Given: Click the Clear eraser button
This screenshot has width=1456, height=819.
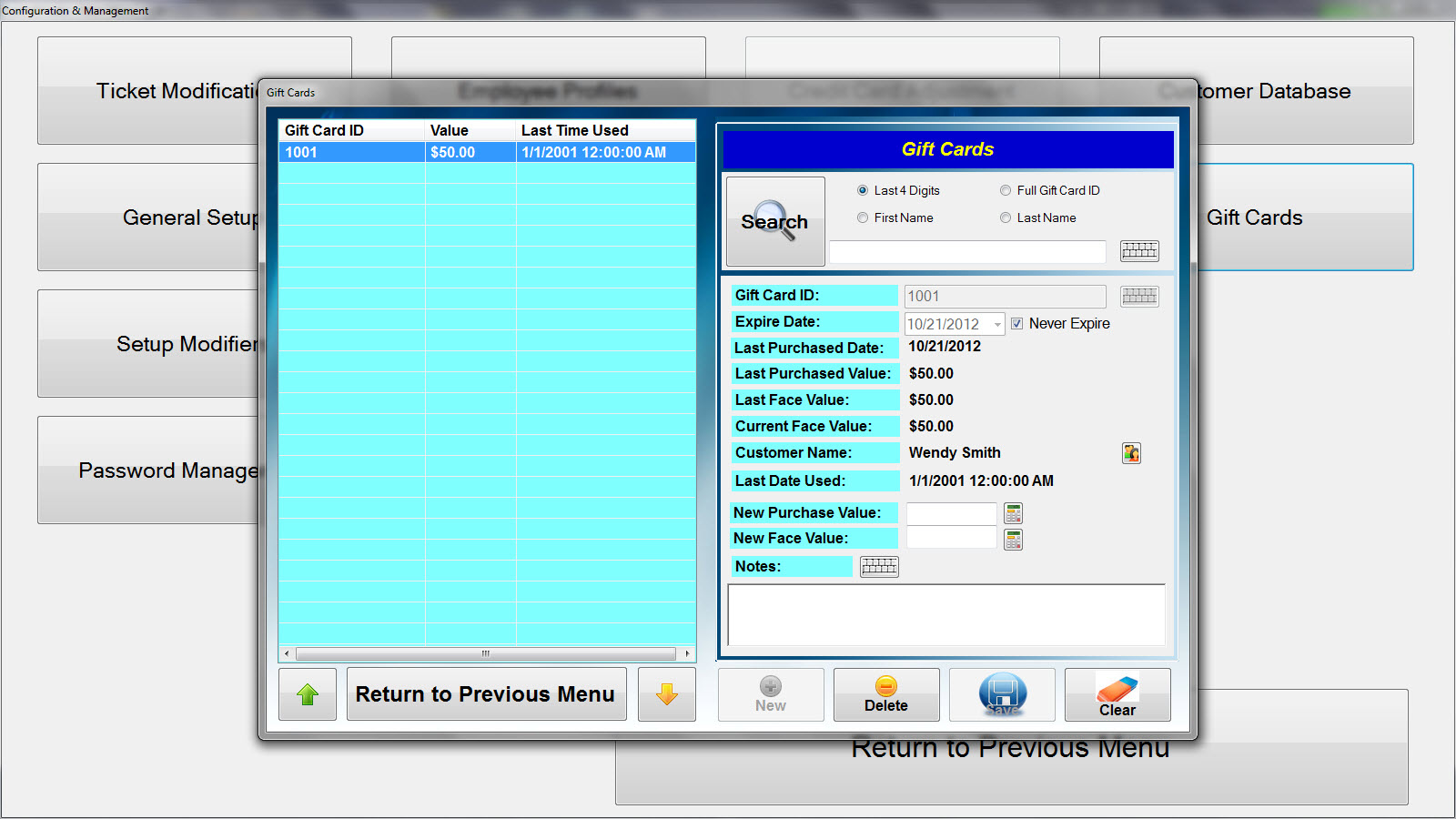Looking at the screenshot, I should pyautogui.click(x=1117, y=695).
